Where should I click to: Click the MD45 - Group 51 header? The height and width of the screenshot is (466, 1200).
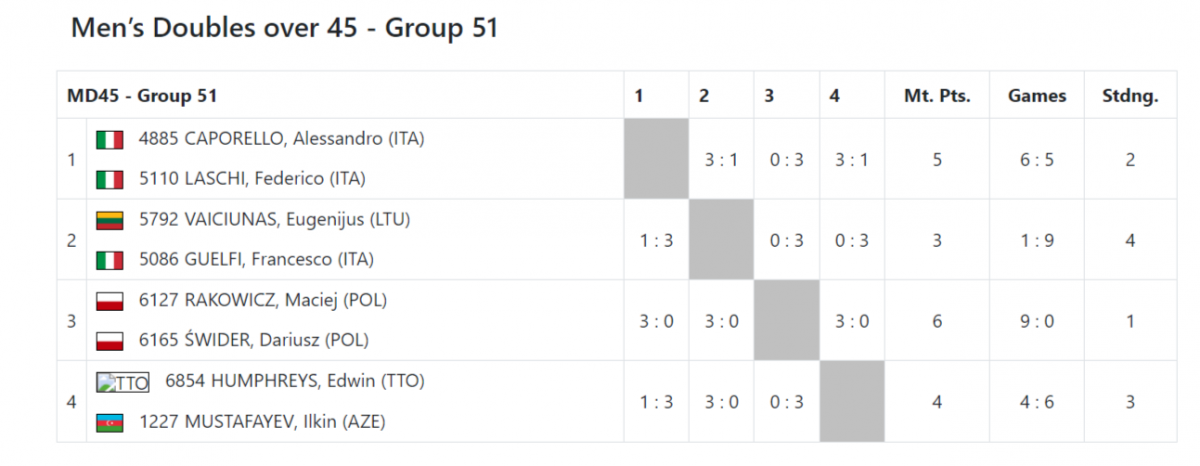142,96
